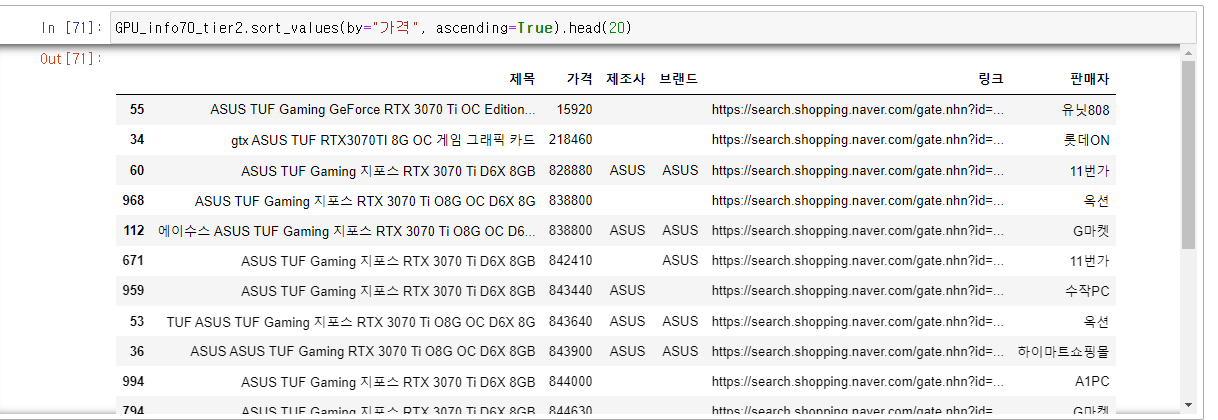Viewport: 1218px width, 420px height.
Task: Click title starting with '에이수스 ASUS TUF Gaming'
Action: point(347,230)
